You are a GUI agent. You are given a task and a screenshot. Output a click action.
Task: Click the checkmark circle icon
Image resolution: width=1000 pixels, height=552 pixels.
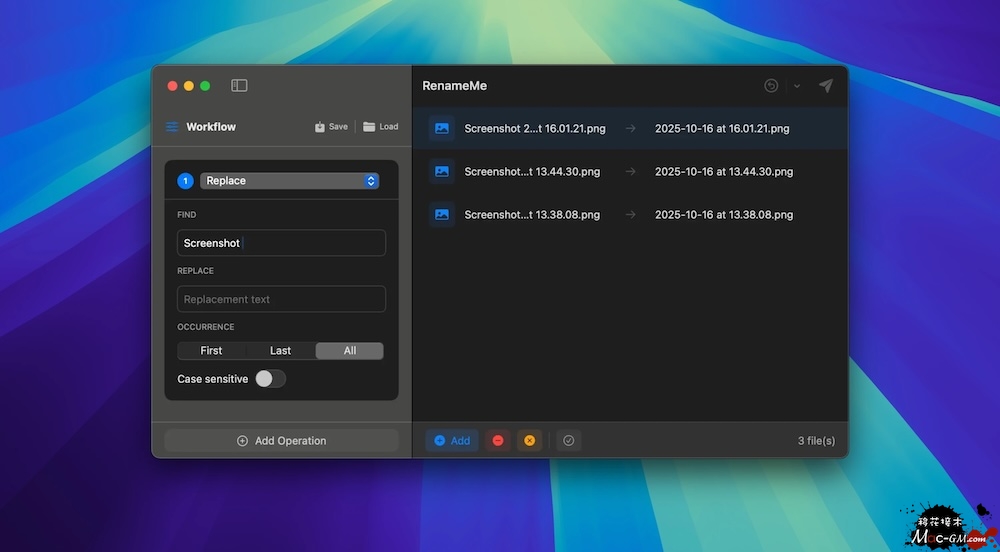tap(569, 440)
